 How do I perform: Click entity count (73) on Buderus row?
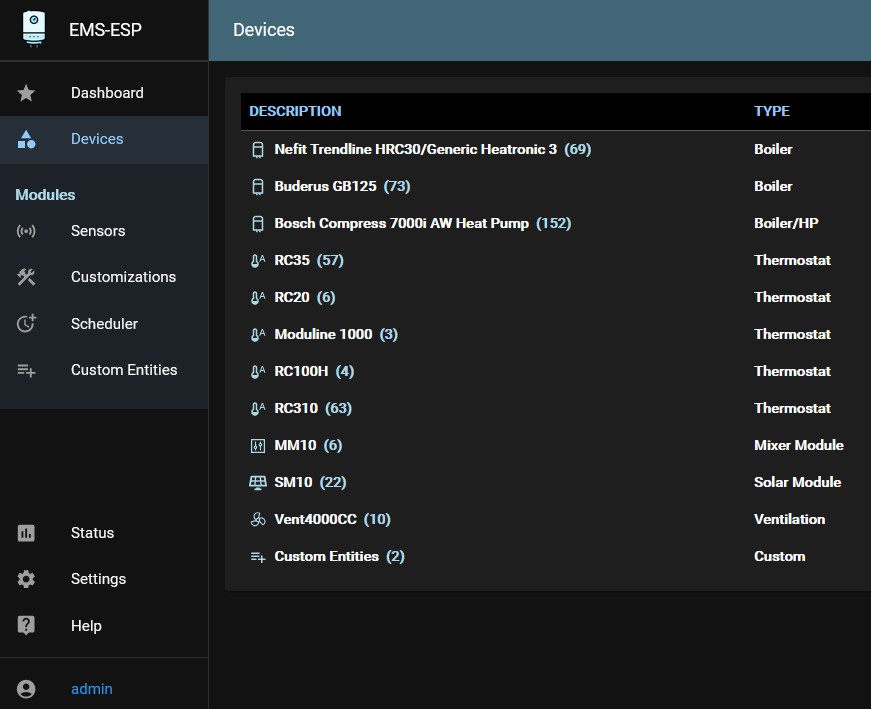tap(397, 186)
